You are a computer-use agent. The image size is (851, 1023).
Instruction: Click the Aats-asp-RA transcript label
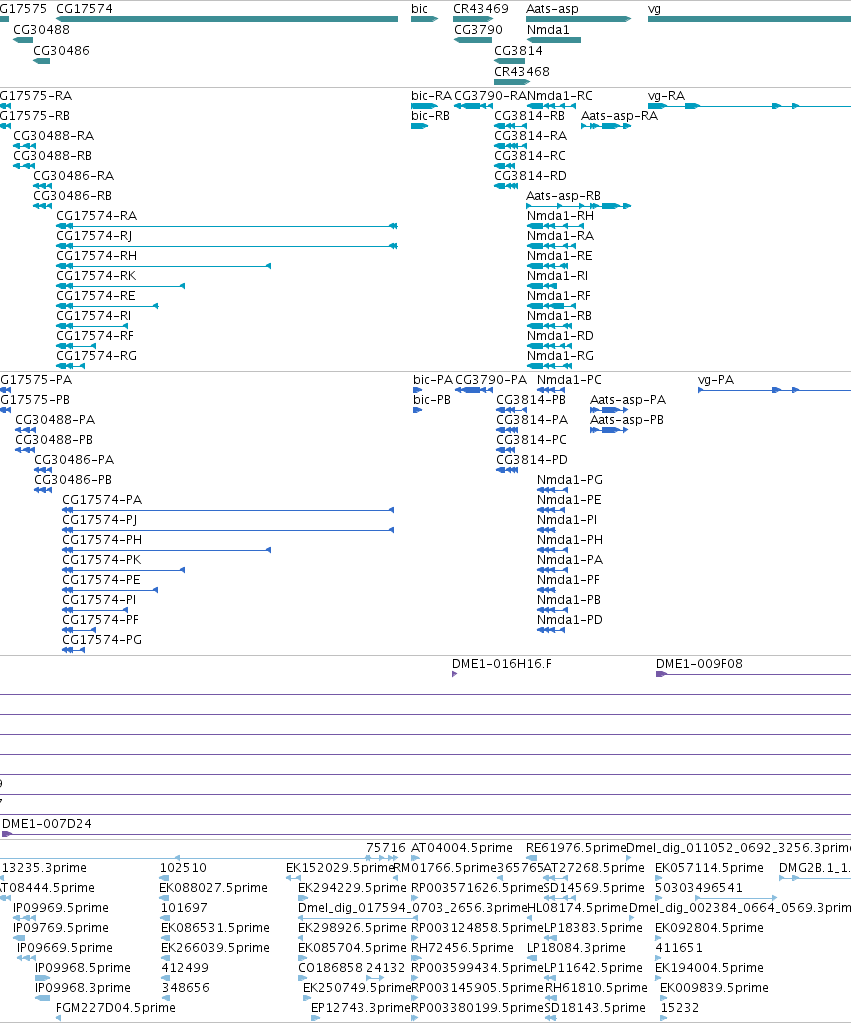[x=619, y=115]
